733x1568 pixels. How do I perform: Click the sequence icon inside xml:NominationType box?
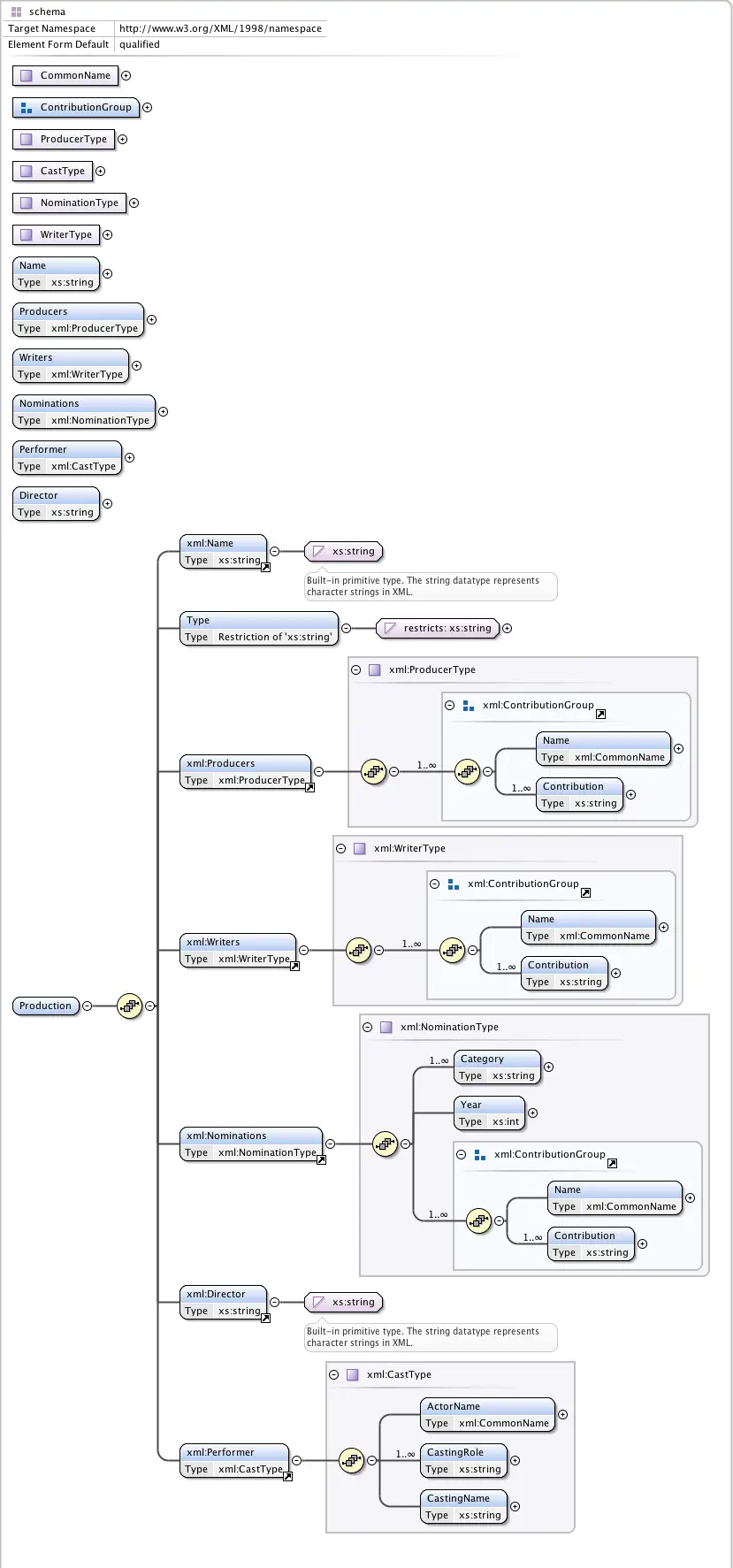click(x=385, y=1143)
